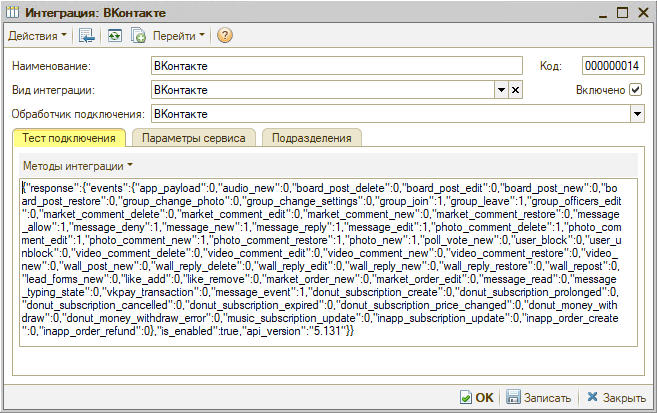Click in the Код field
This screenshot has width=657, height=413.
coord(613,66)
